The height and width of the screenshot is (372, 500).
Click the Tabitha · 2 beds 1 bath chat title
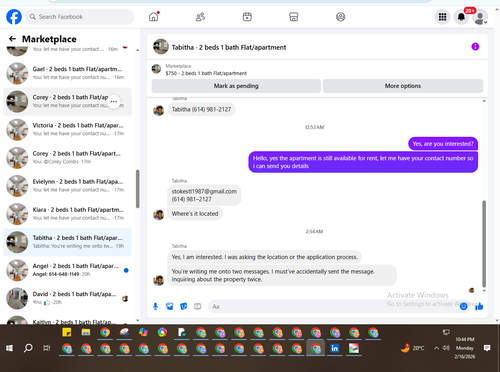tap(229, 47)
